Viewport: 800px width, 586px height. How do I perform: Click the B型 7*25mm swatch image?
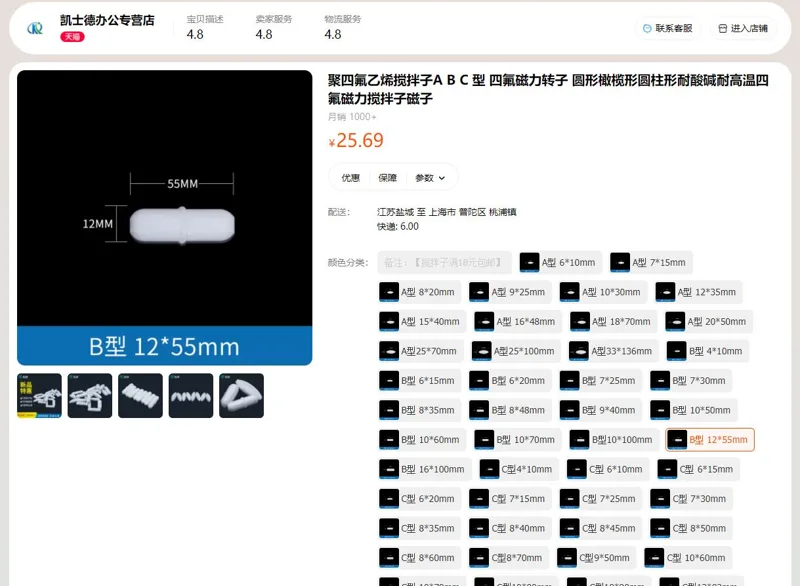[569, 380]
